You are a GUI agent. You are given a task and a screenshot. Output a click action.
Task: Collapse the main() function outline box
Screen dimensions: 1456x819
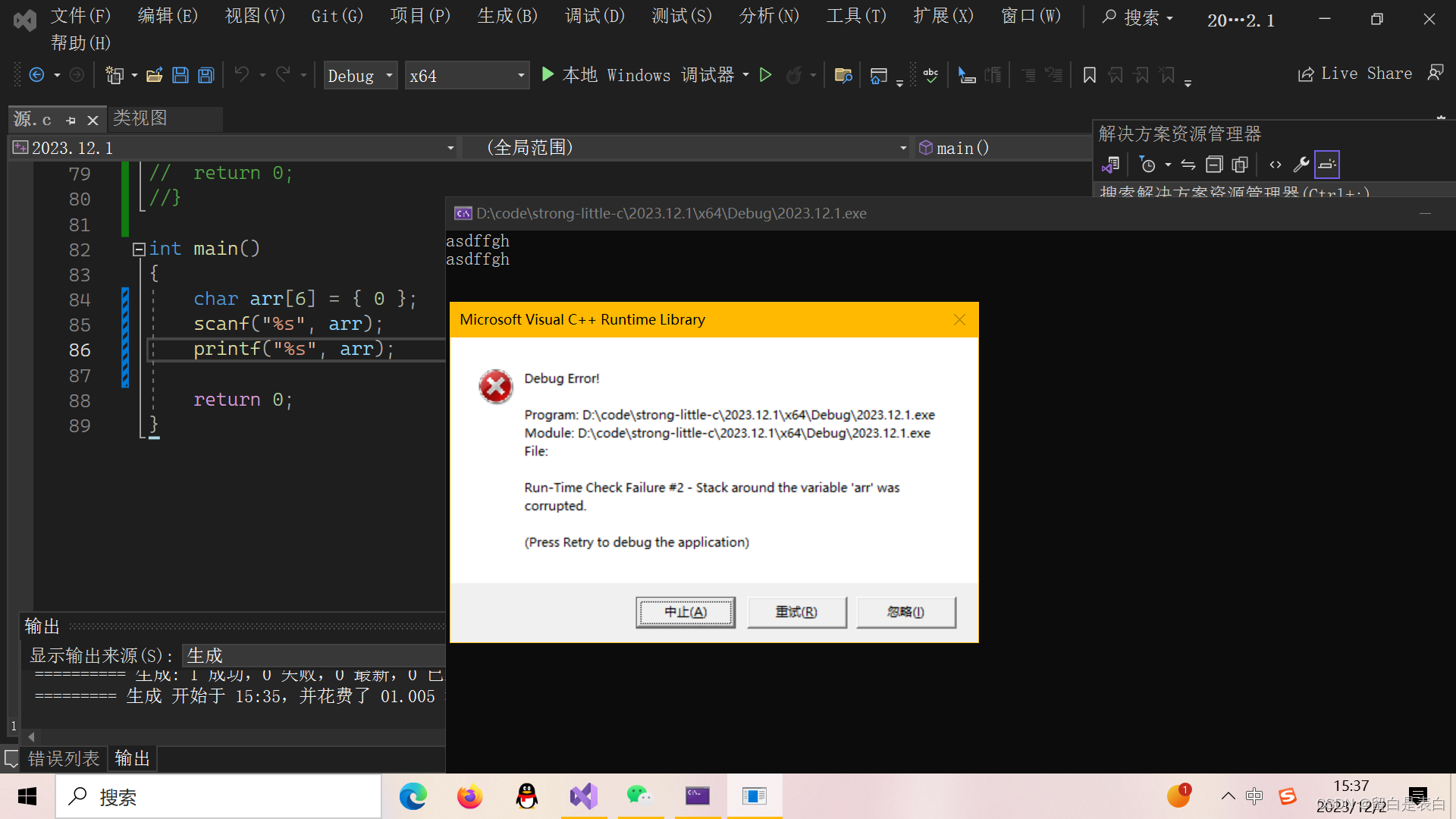click(139, 249)
